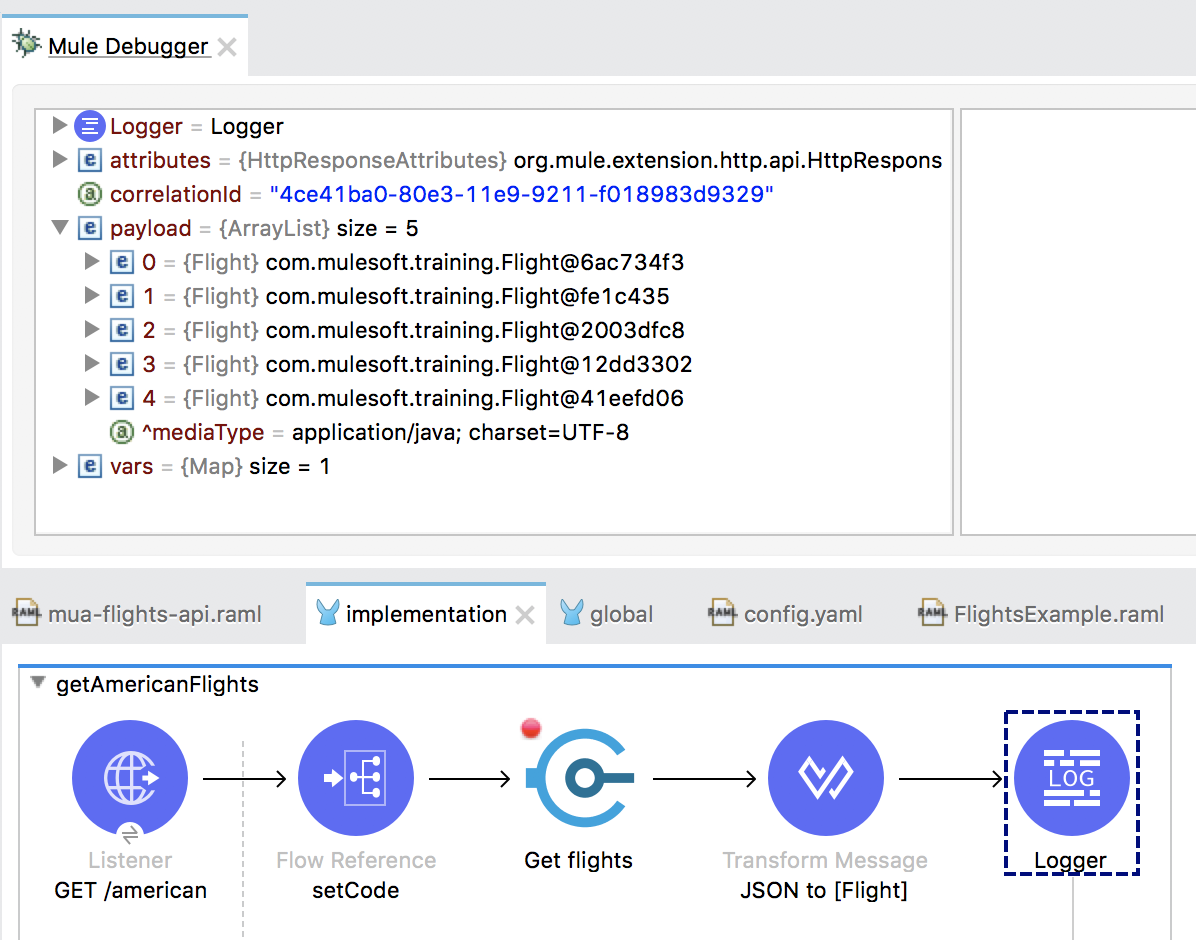1196x940 pixels.
Task: Click icon for Flight@41eefd06 entry
Action: pyautogui.click(x=122, y=398)
